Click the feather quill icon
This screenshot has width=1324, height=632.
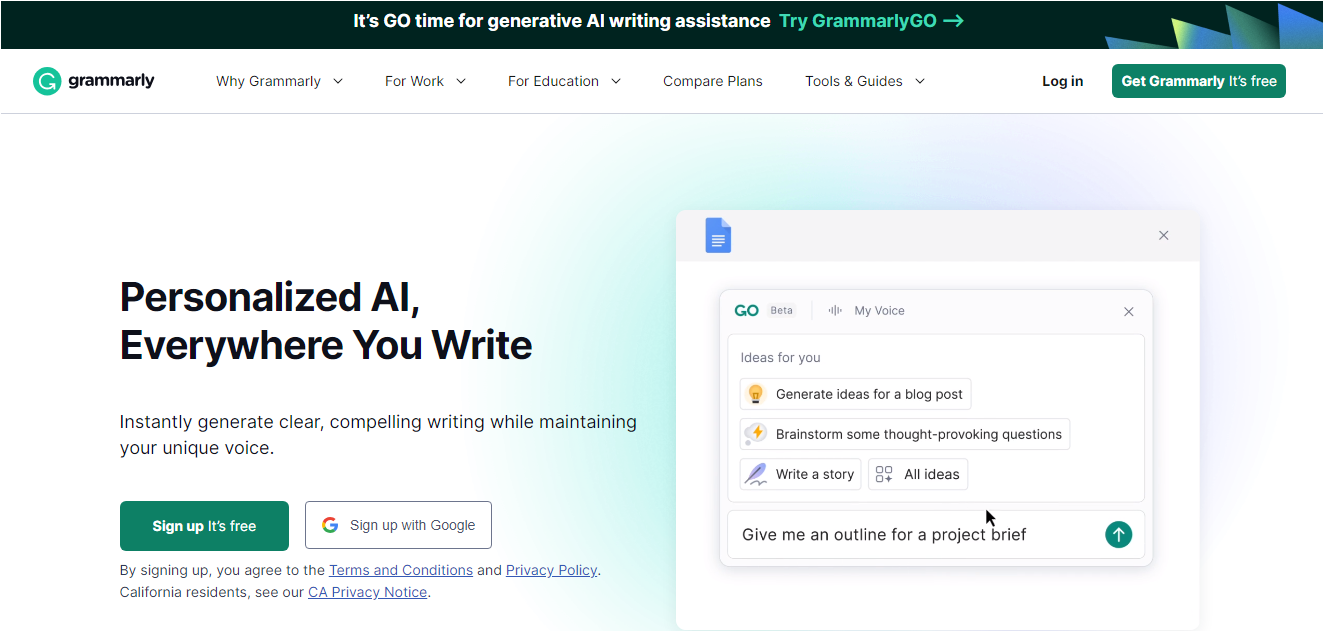coord(756,474)
